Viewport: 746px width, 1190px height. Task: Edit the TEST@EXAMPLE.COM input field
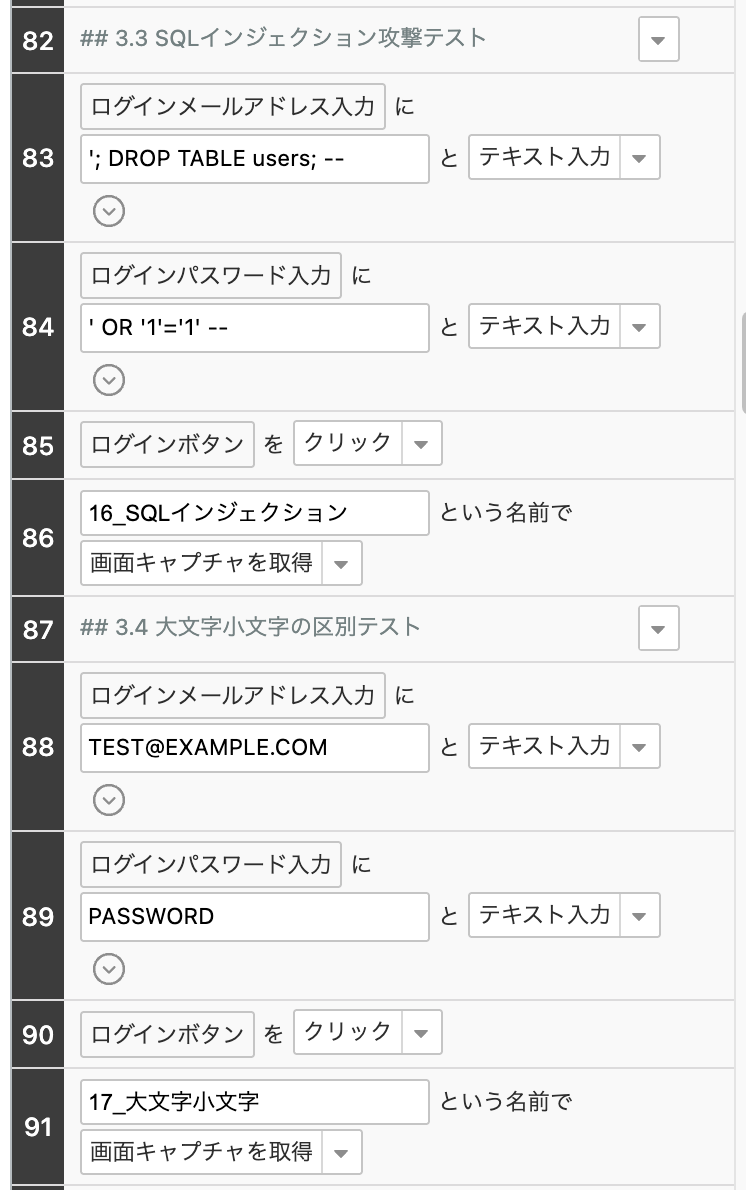click(x=254, y=747)
